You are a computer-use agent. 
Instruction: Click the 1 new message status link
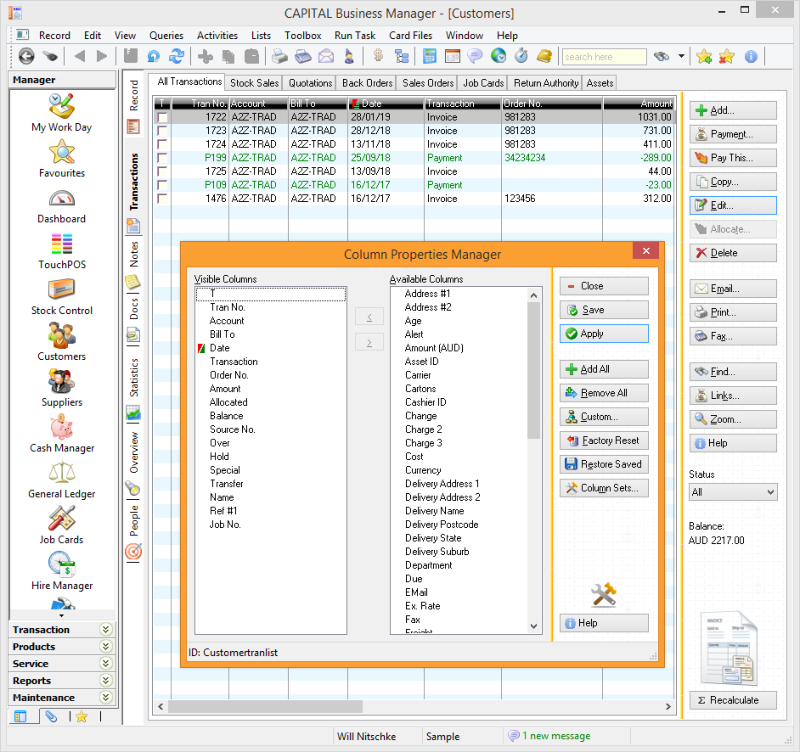click(x=556, y=736)
